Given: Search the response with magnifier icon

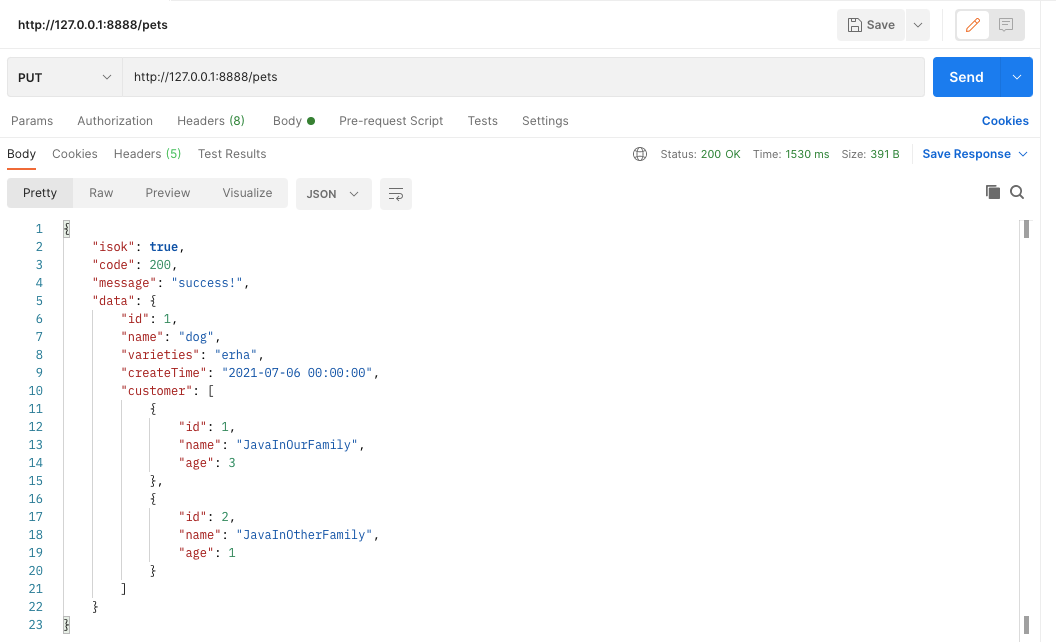Looking at the screenshot, I should pyautogui.click(x=1017, y=192).
